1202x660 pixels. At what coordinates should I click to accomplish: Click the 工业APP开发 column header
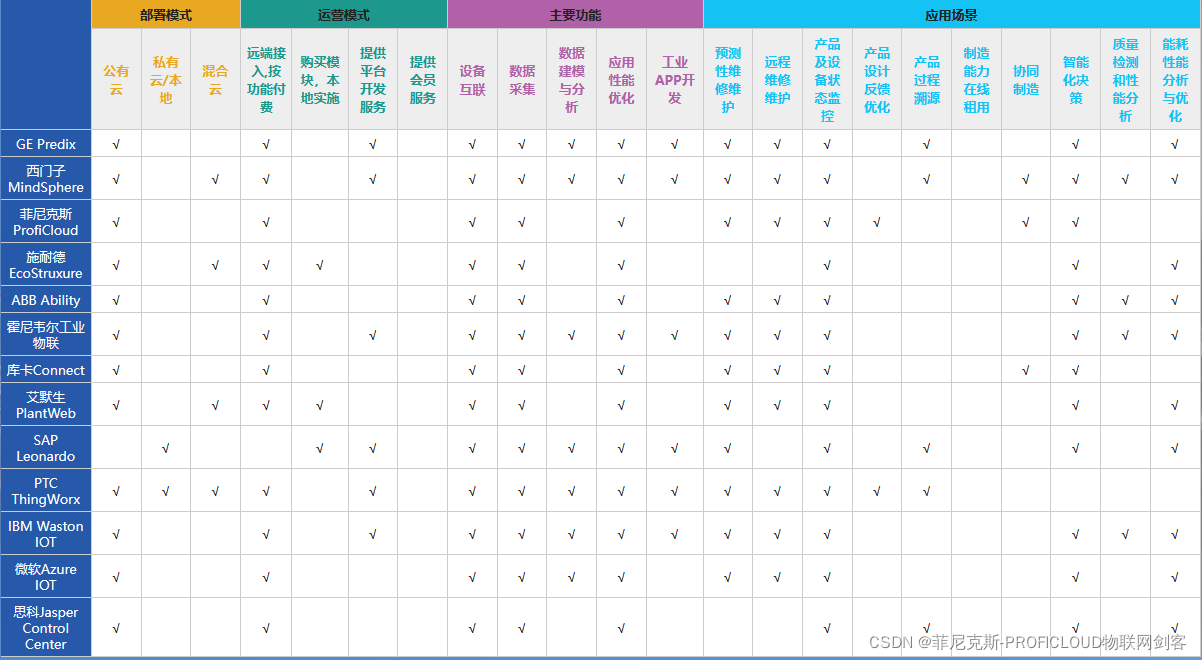click(675, 80)
